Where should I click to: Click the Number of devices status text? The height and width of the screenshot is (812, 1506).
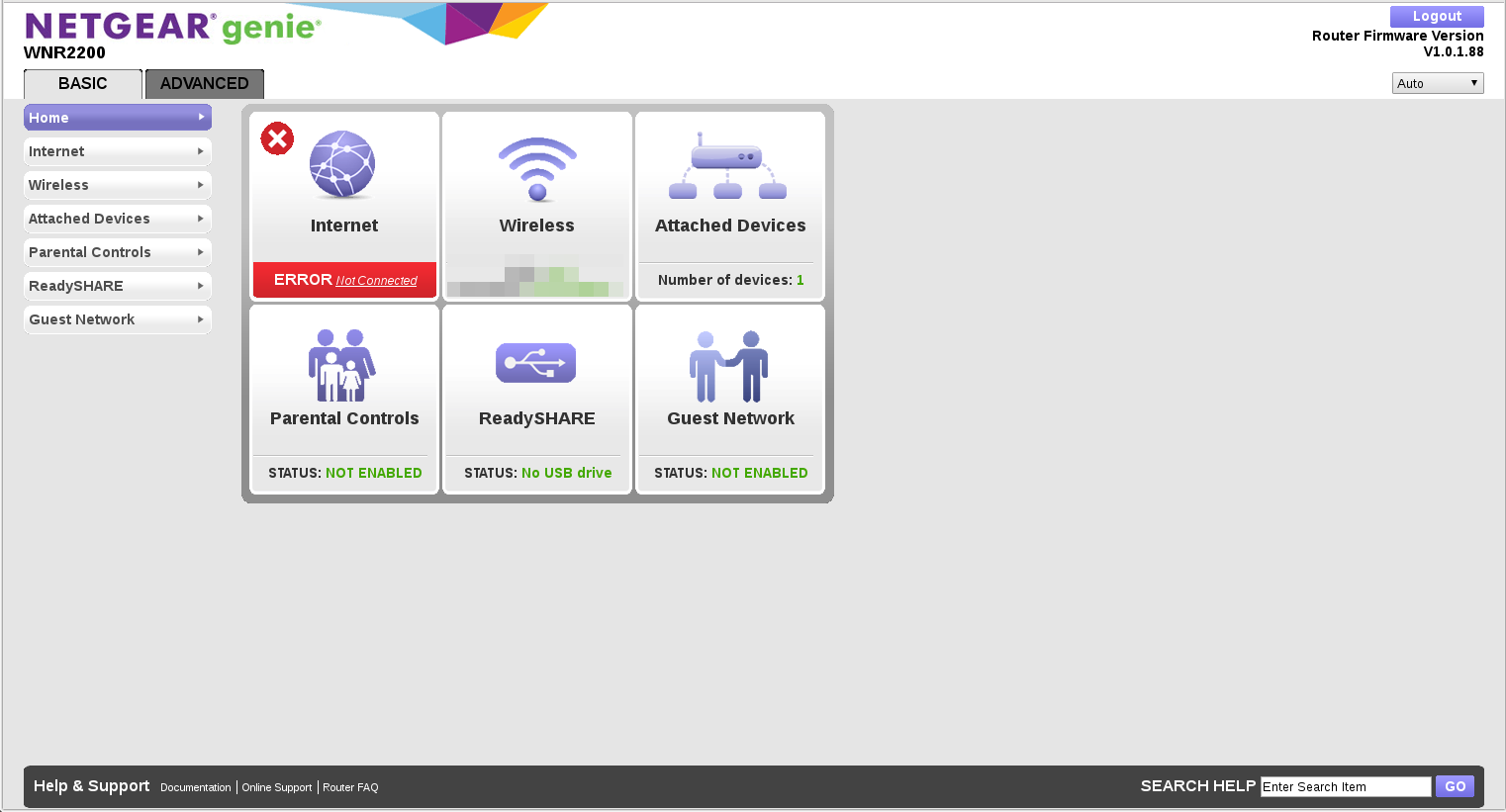click(730, 280)
